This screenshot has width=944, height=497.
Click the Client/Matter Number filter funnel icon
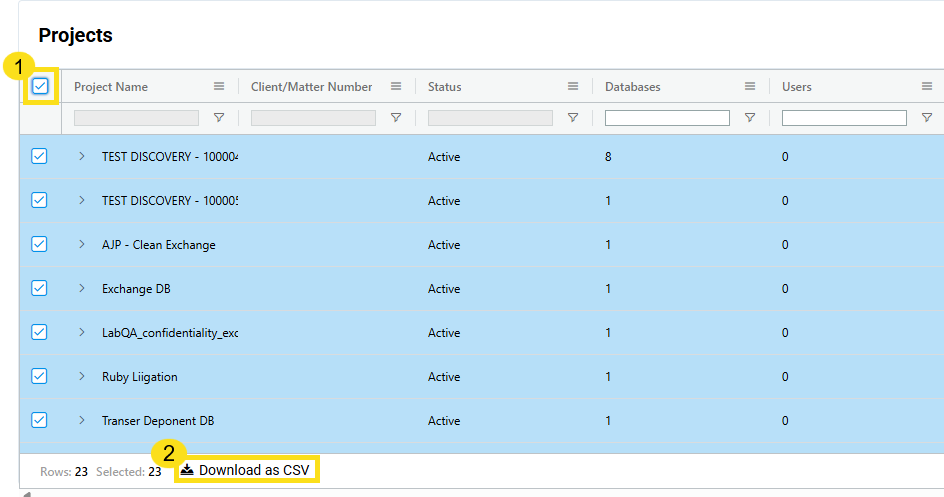click(x=396, y=118)
